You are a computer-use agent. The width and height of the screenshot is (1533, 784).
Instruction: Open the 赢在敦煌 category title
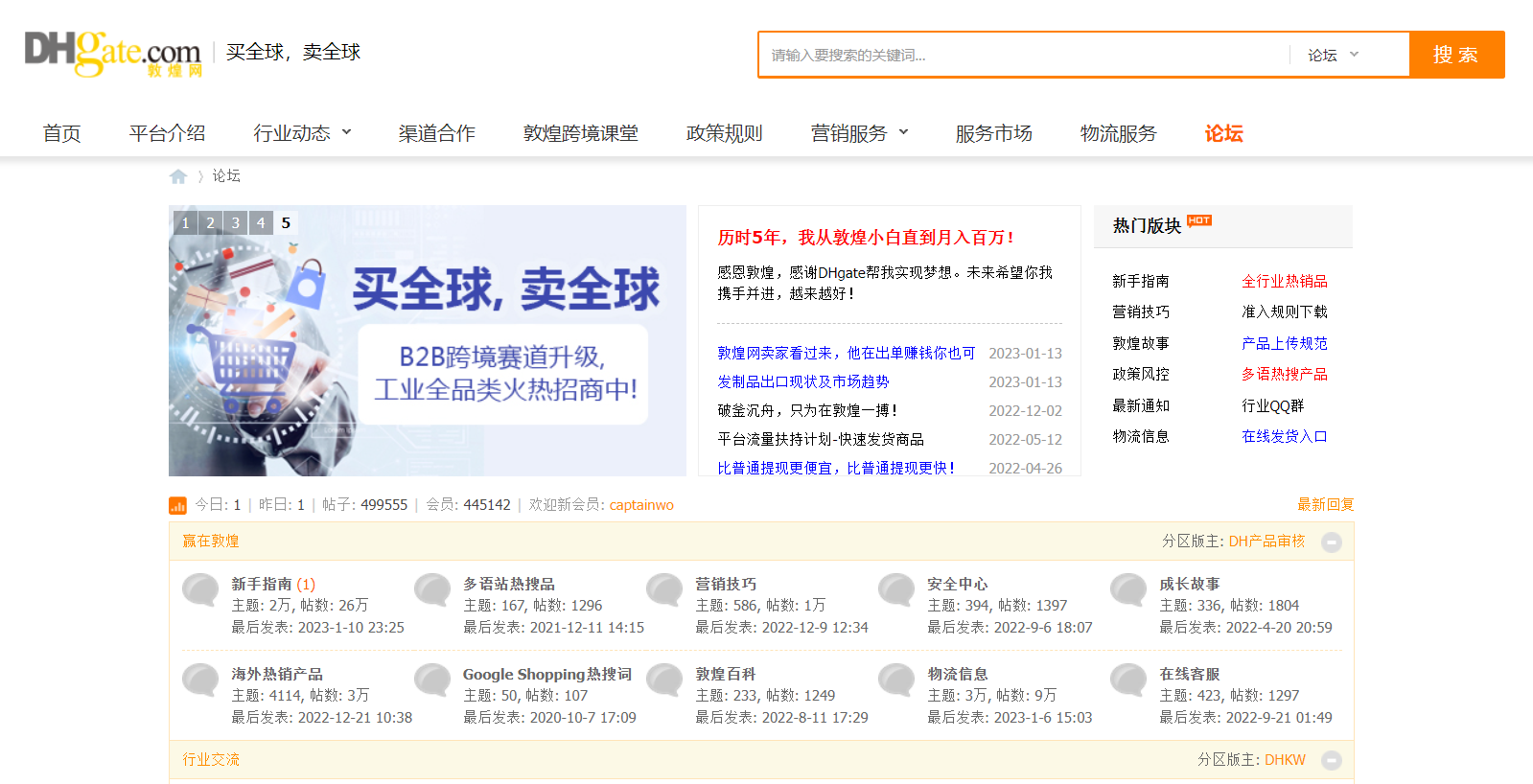(211, 541)
